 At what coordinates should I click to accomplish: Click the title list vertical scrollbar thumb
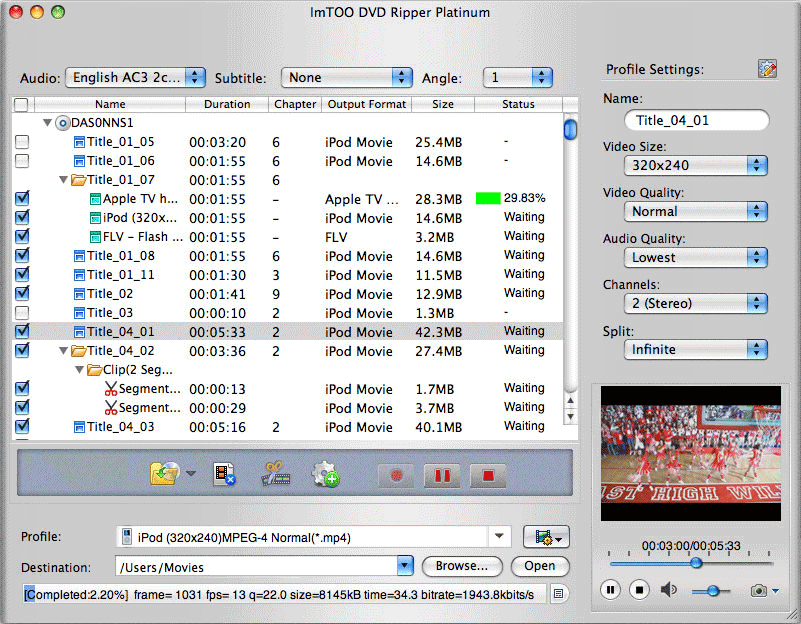[570, 128]
